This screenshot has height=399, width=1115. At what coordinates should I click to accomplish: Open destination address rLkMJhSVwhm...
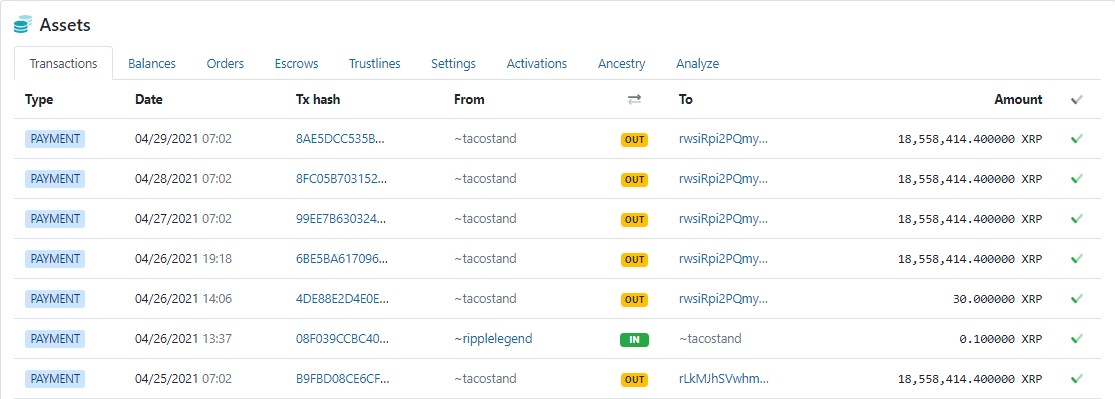[x=723, y=378]
